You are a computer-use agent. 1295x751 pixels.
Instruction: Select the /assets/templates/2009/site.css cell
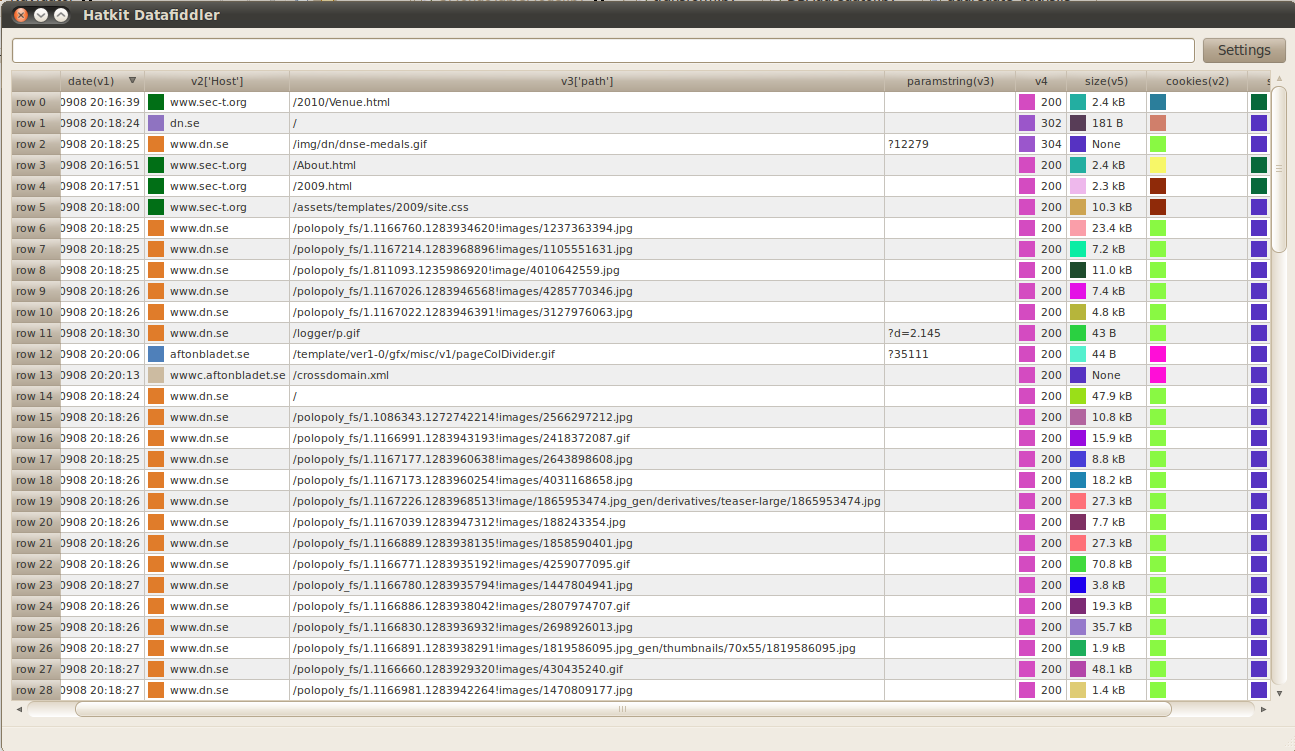pos(587,207)
